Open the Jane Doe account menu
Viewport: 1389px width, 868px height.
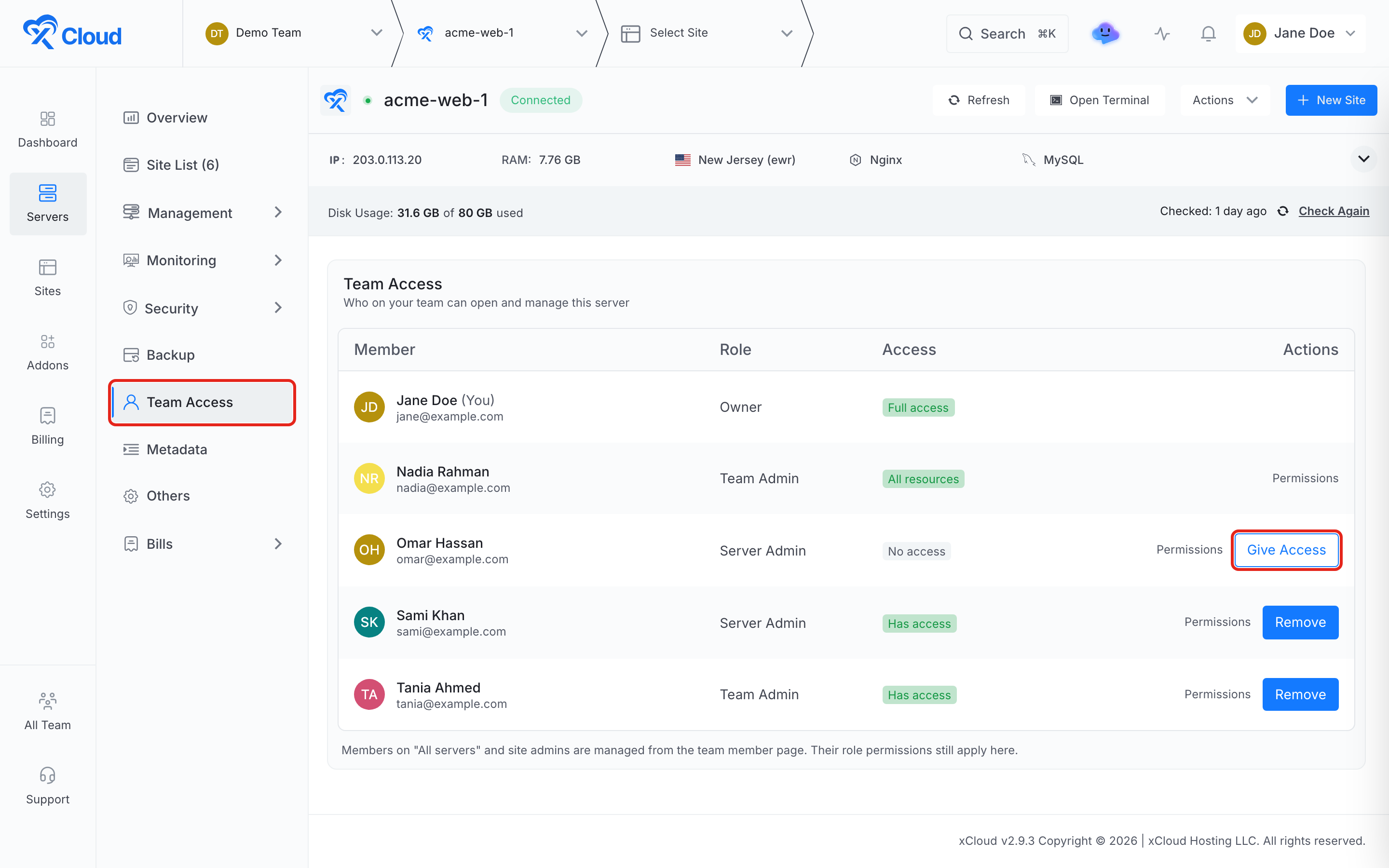click(x=1299, y=33)
